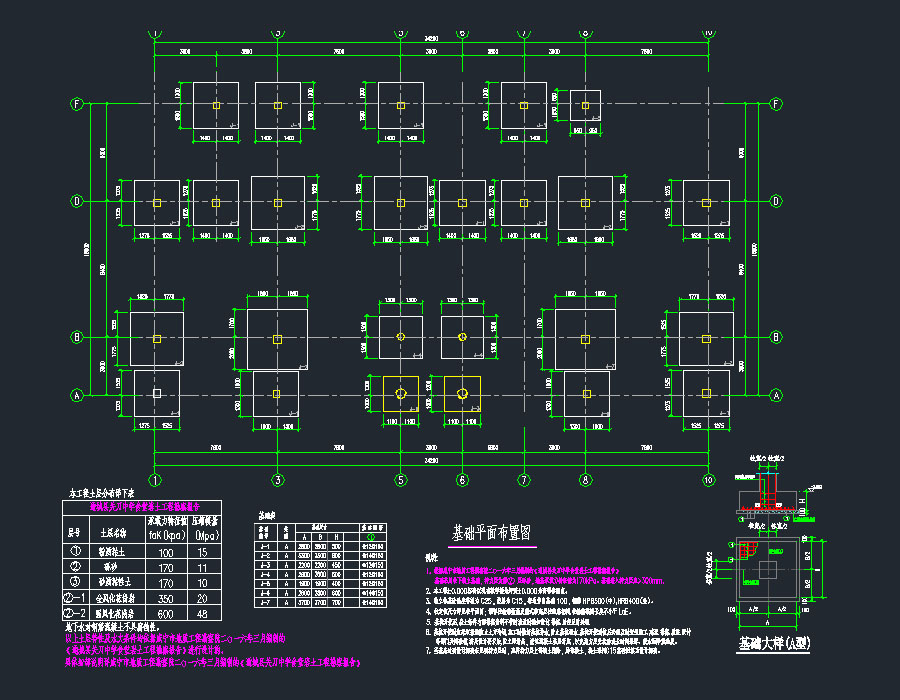Click the red rebar hatch in the foundation detail
This screenshot has width=900, height=700.
(745, 548)
